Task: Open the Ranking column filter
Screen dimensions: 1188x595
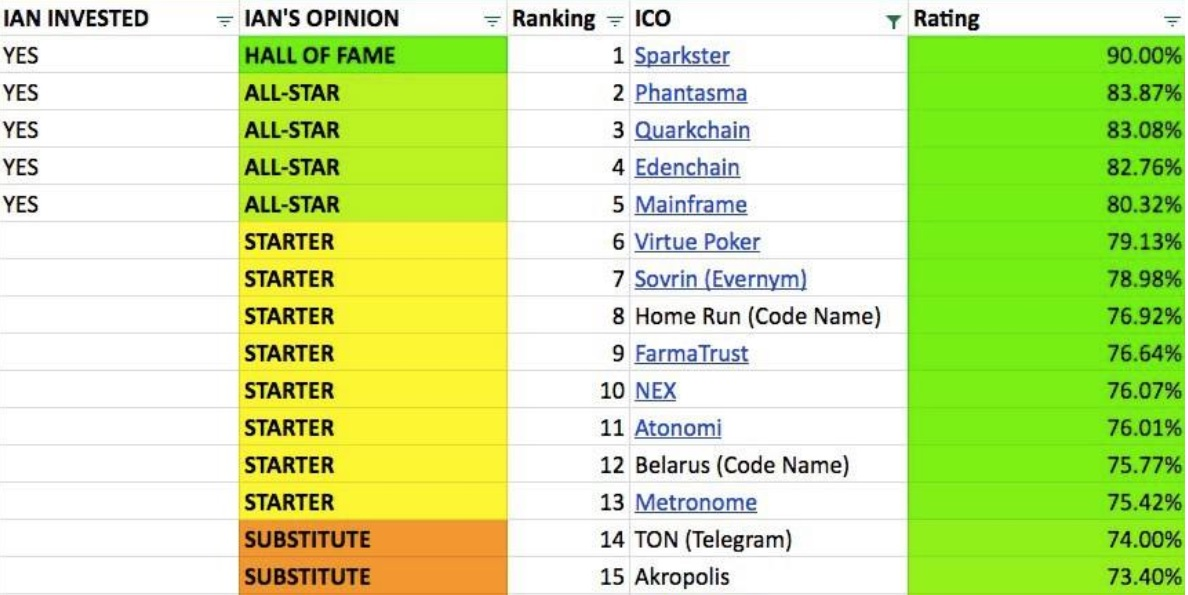Action: click(x=615, y=20)
